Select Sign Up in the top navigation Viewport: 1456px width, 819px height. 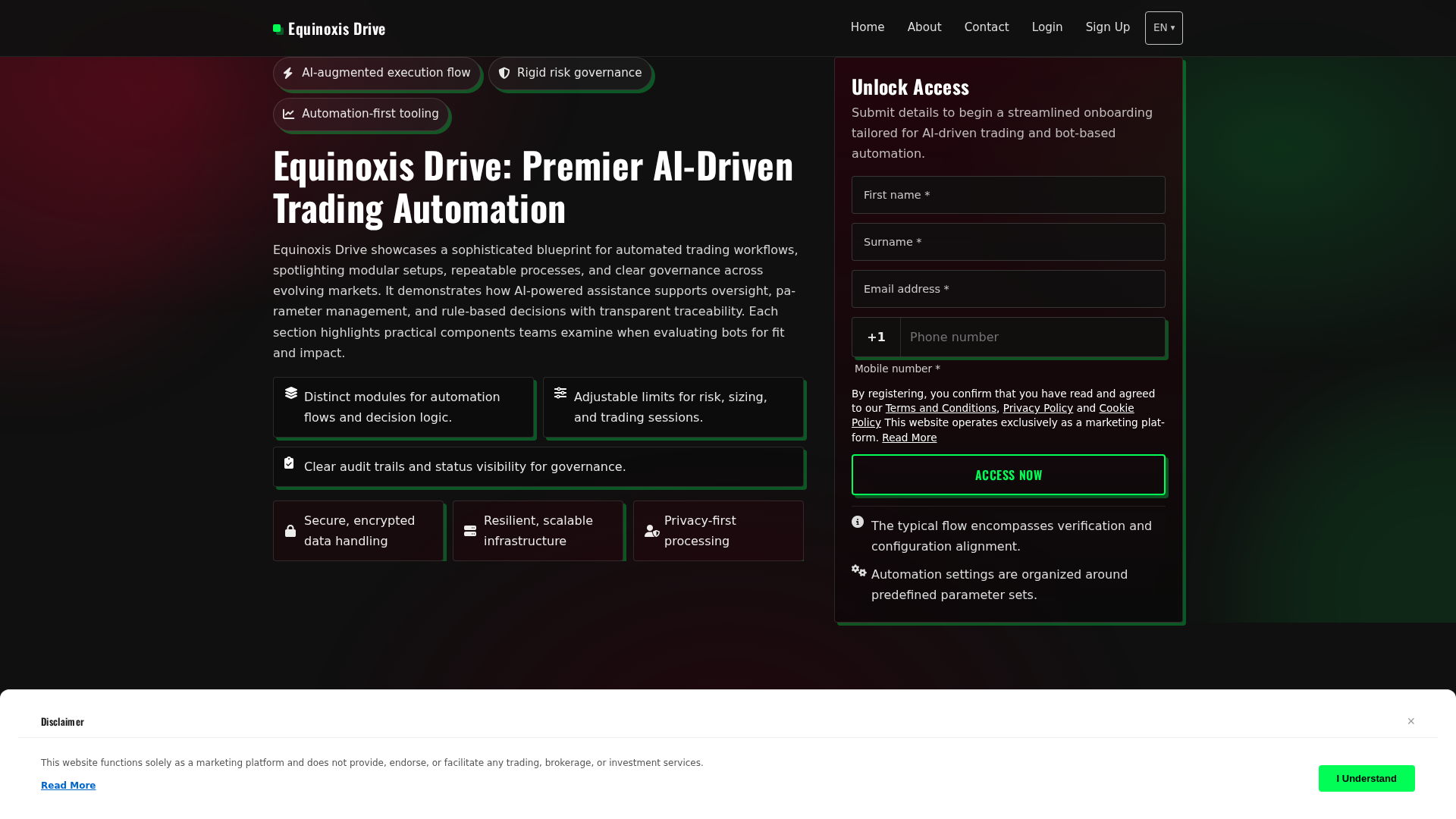click(1108, 27)
